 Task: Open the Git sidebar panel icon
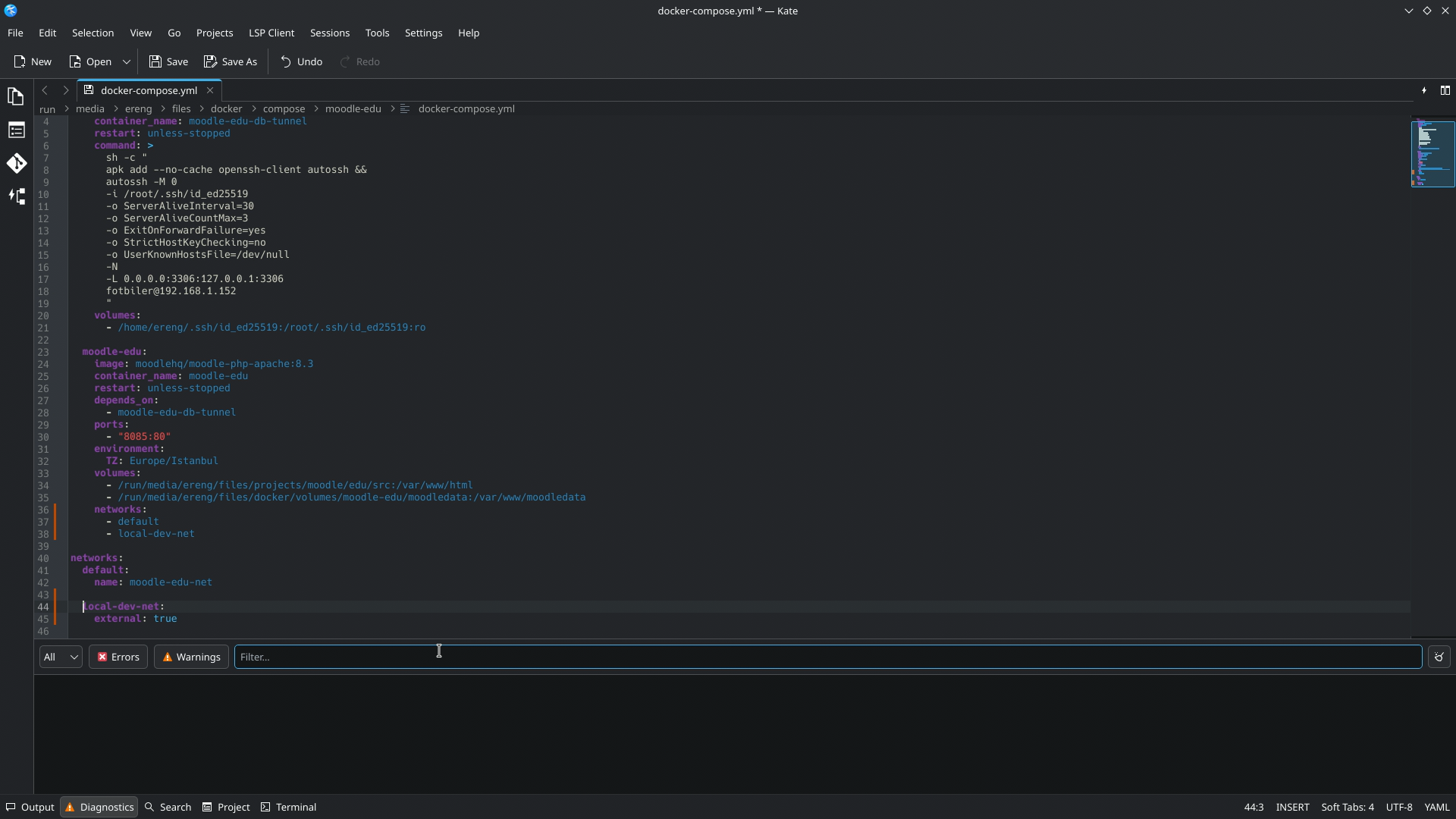point(16,163)
